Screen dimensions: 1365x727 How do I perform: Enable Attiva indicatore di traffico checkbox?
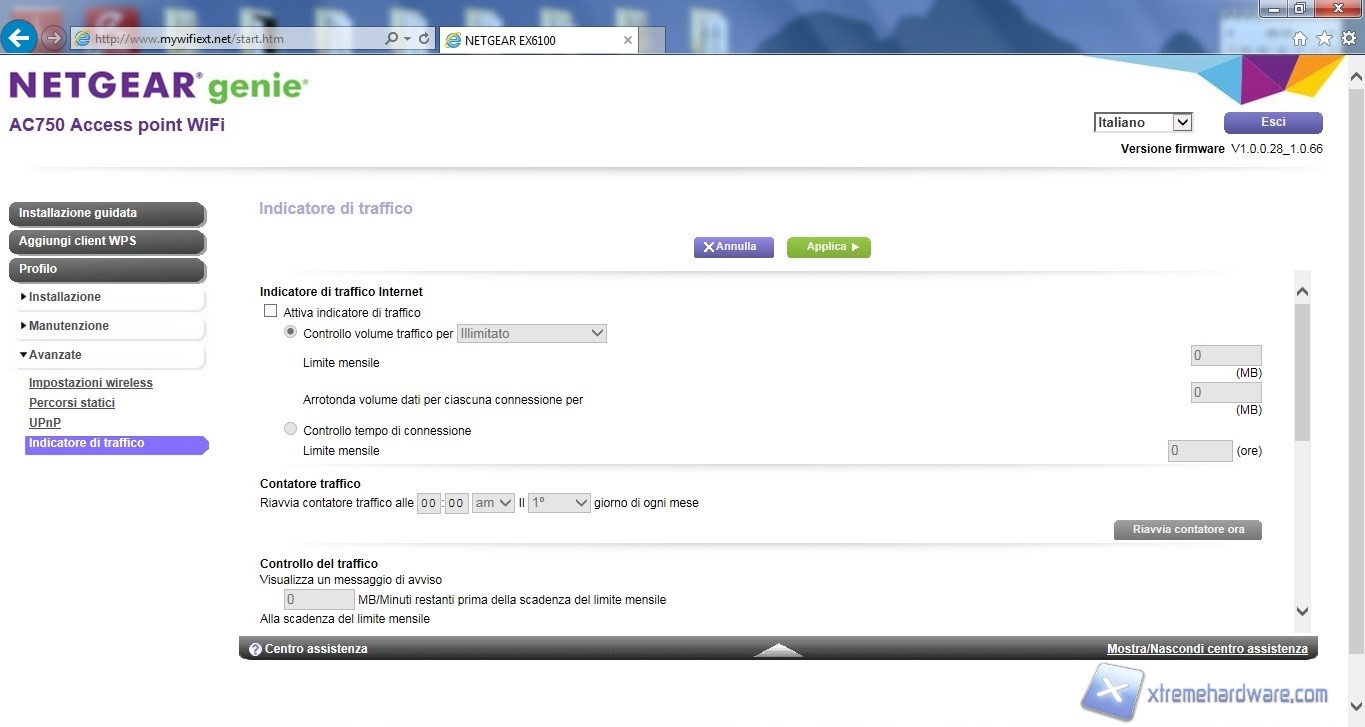click(x=270, y=312)
